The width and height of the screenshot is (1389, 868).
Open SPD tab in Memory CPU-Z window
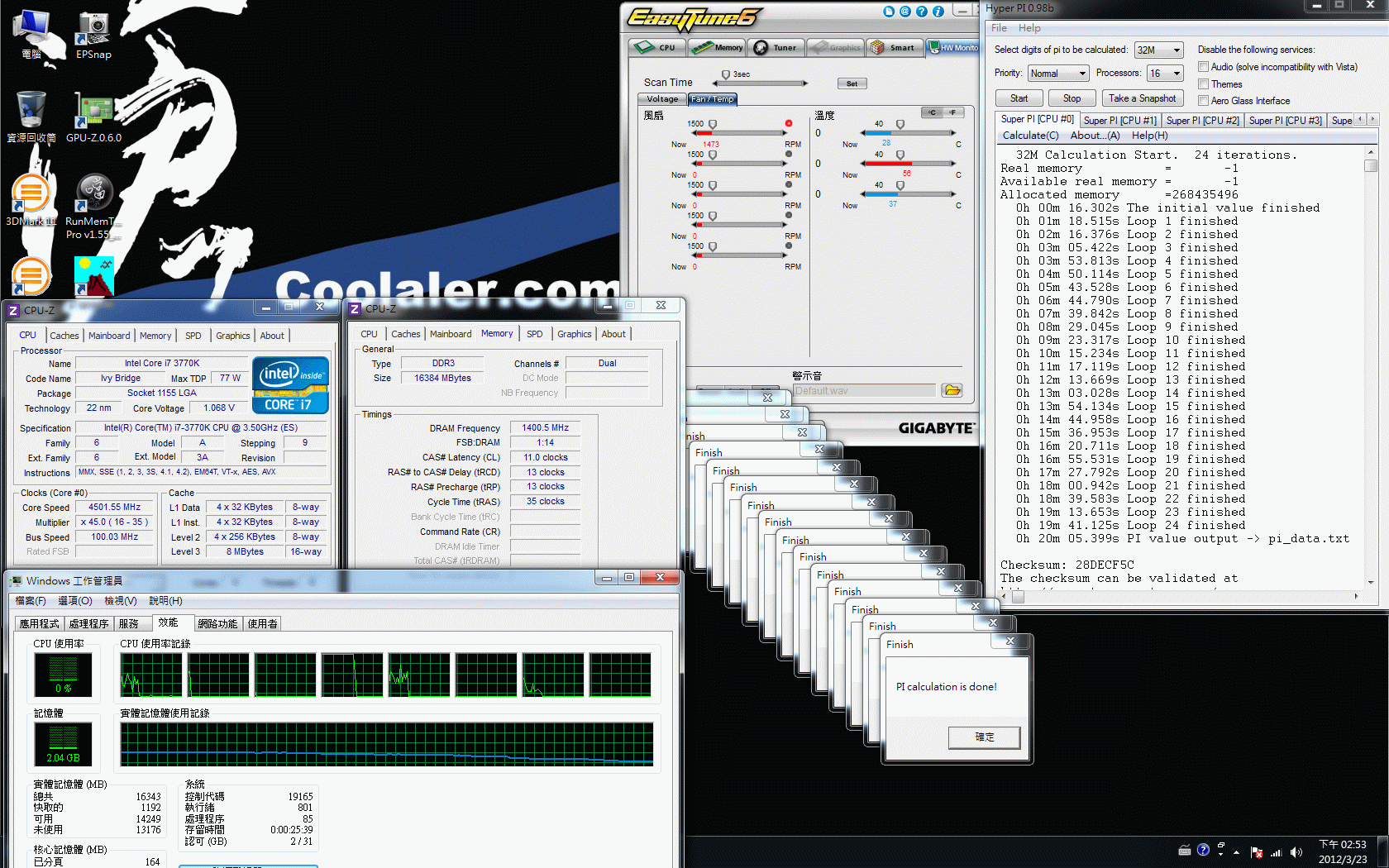tap(535, 334)
